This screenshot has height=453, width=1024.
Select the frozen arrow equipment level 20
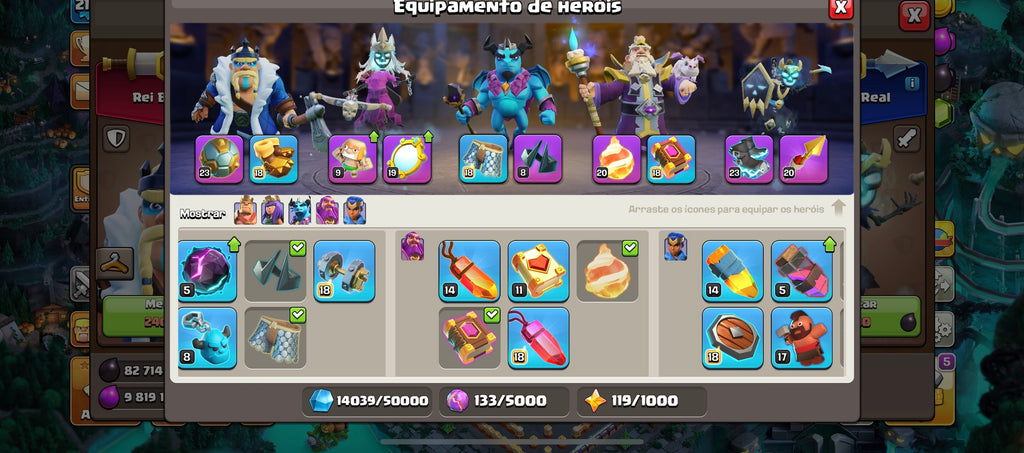[x=803, y=159]
